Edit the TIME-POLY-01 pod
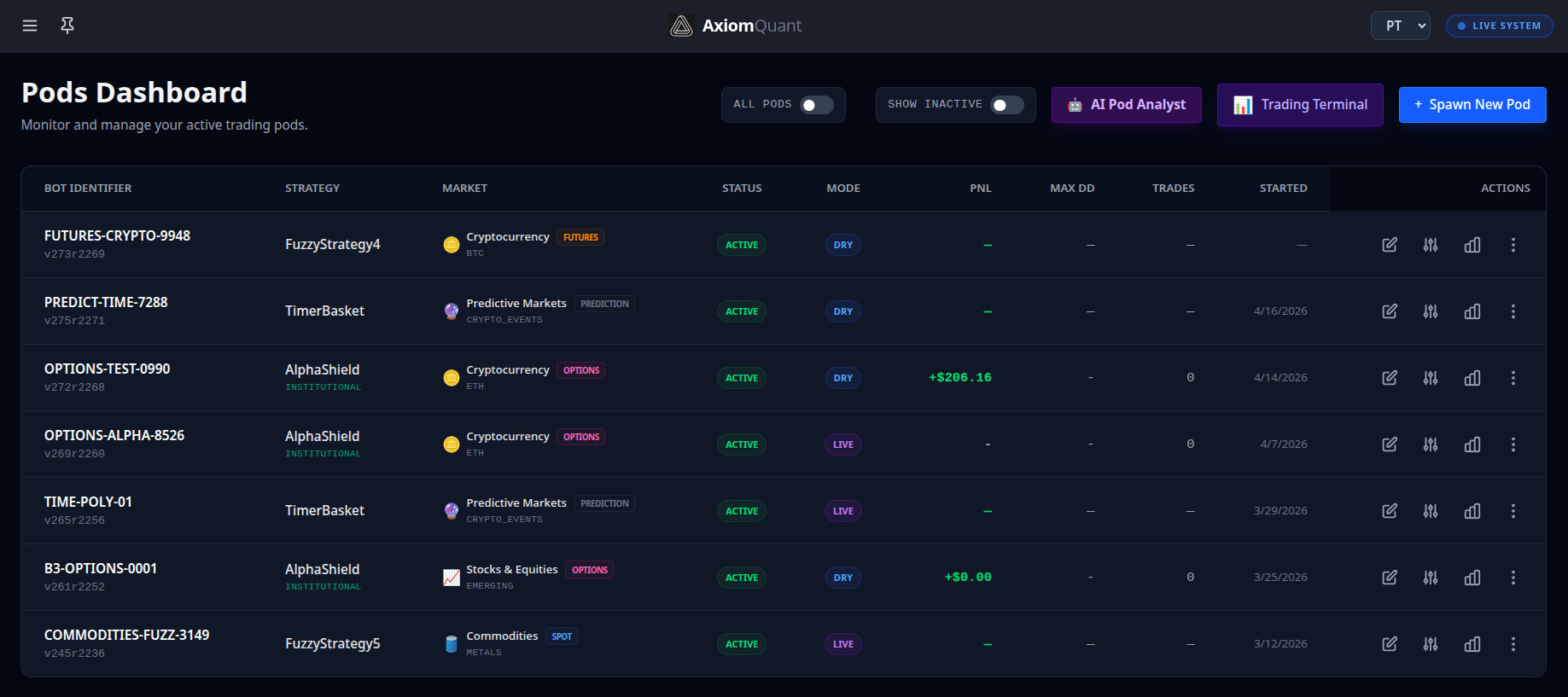 (1390, 511)
